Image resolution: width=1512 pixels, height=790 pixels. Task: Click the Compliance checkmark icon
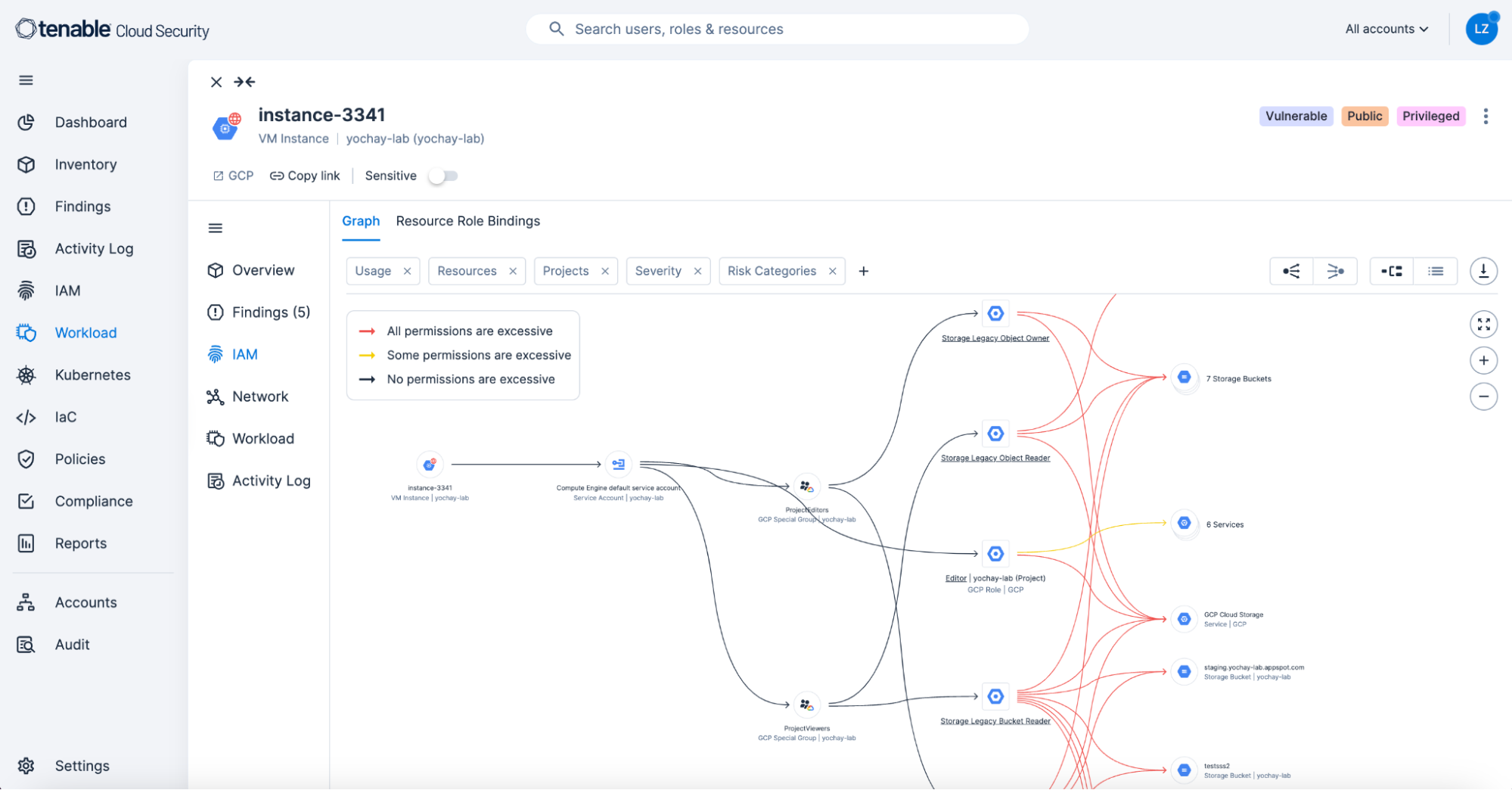click(x=26, y=502)
